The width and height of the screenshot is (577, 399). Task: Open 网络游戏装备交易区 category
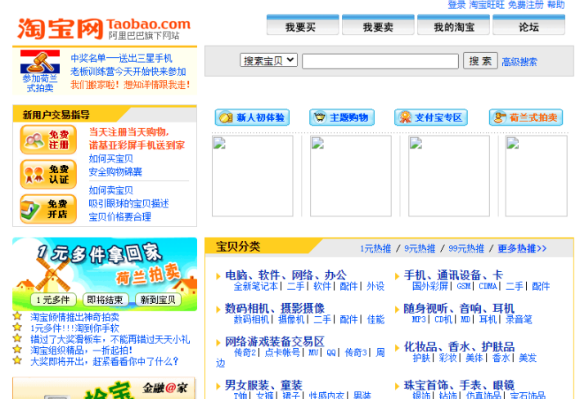[x=275, y=341]
